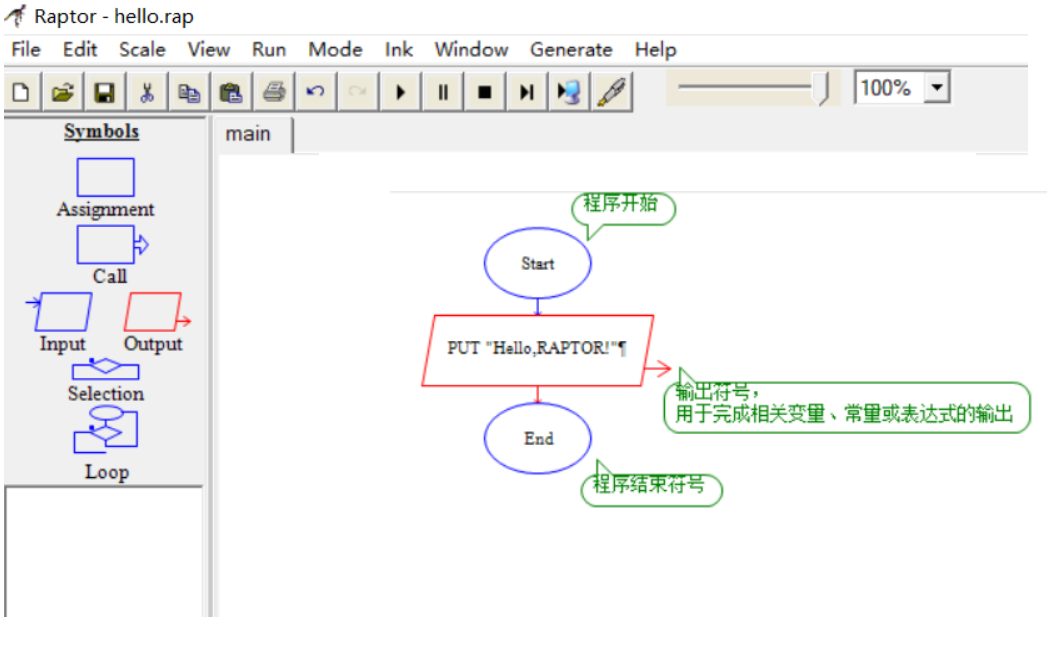This screenshot has height=645, width=1061.
Task: Click the Paste clipboard icon
Action: coord(231,91)
